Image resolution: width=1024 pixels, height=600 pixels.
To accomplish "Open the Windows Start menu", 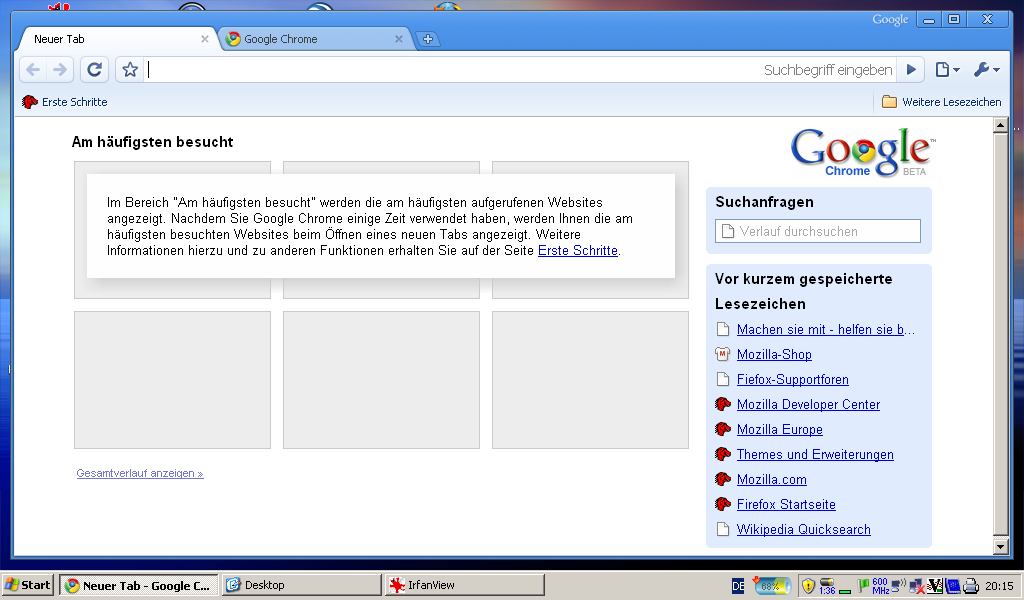I will (28, 585).
